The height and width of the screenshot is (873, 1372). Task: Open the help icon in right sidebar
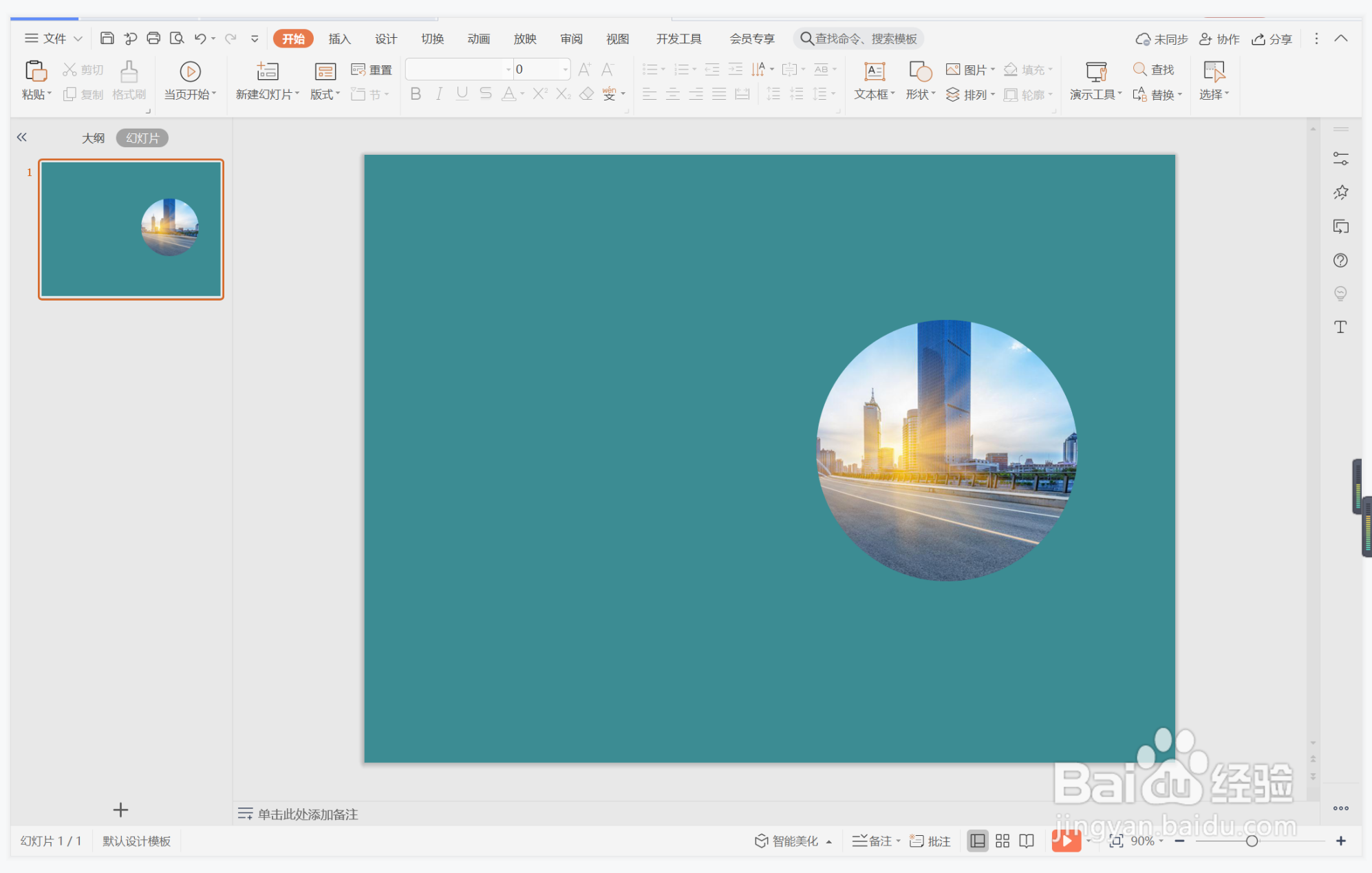[1340, 261]
